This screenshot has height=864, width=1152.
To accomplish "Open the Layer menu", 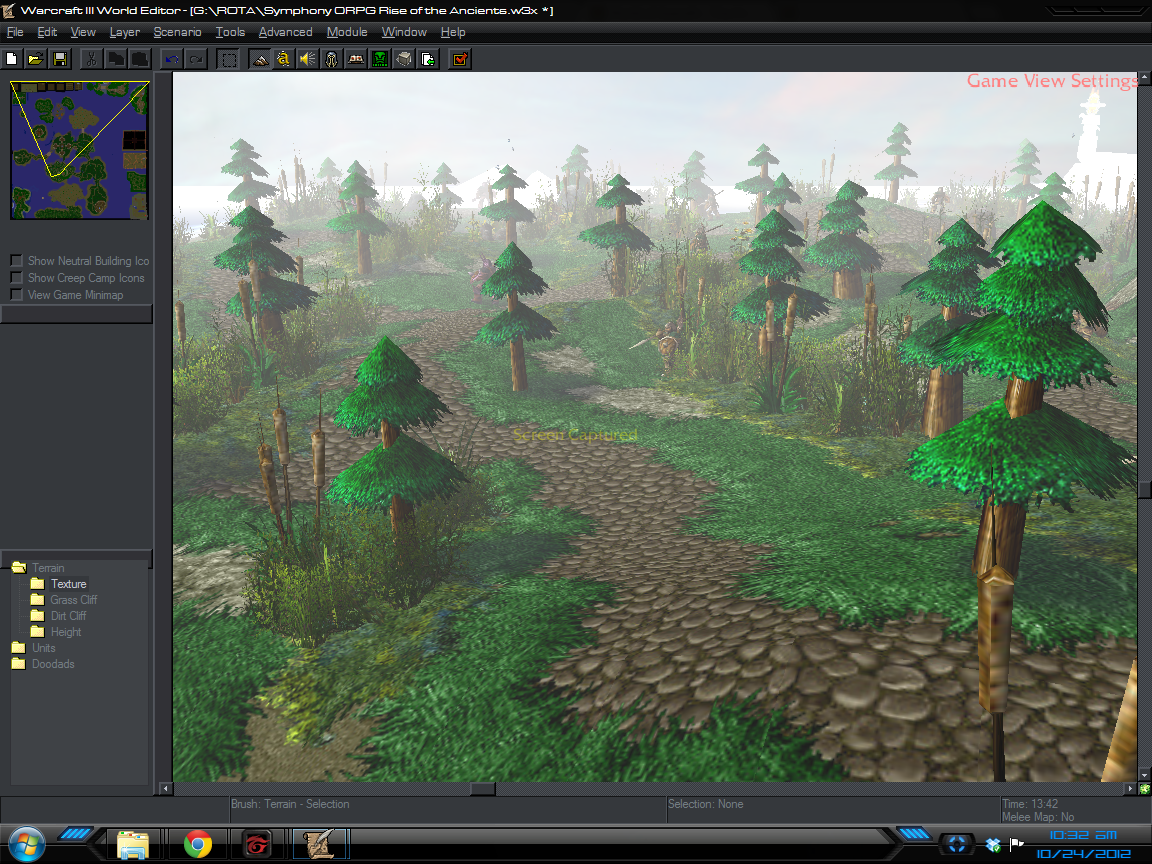I will (x=124, y=32).
